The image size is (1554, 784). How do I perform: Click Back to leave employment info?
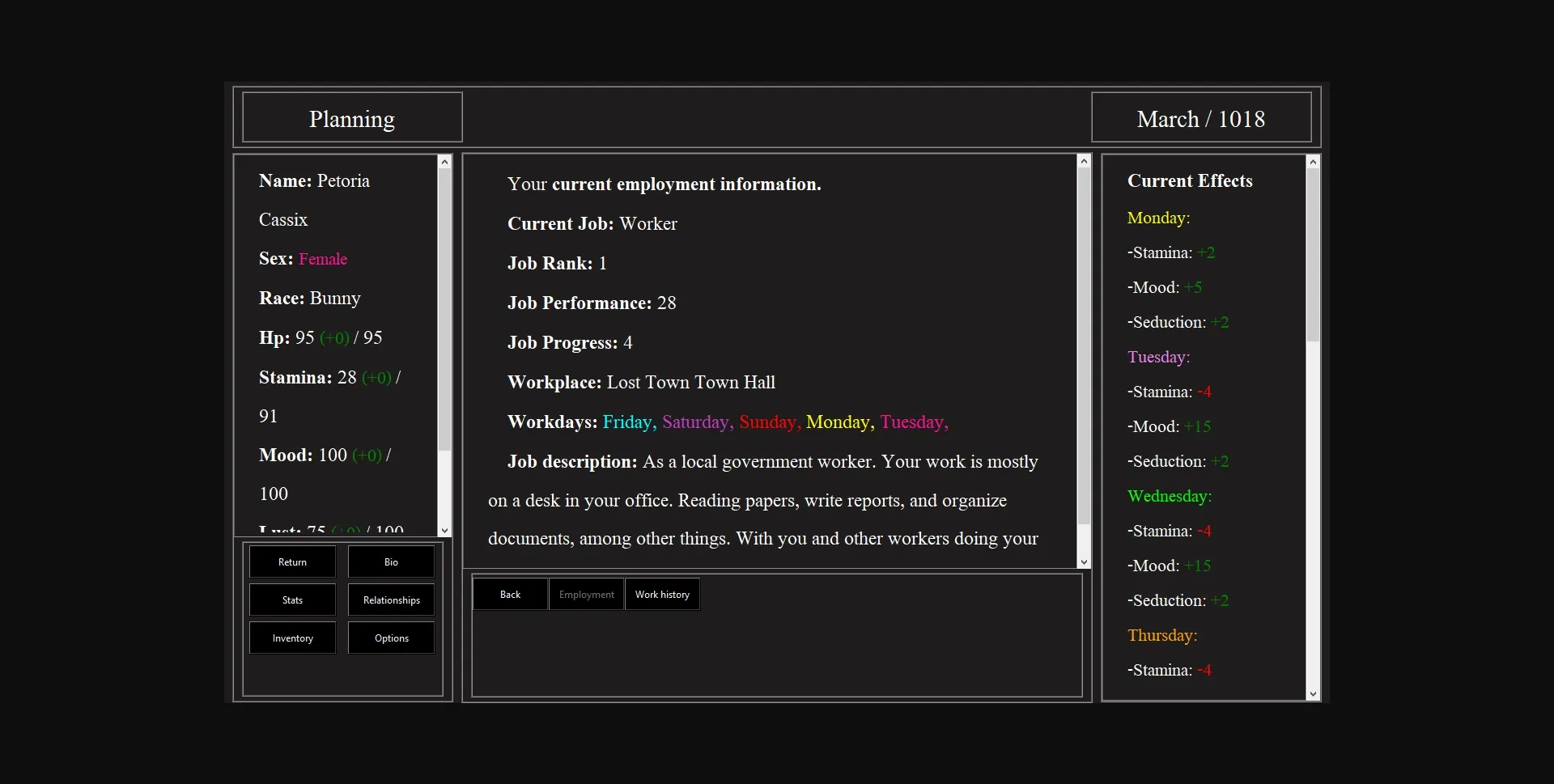click(509, 593)
